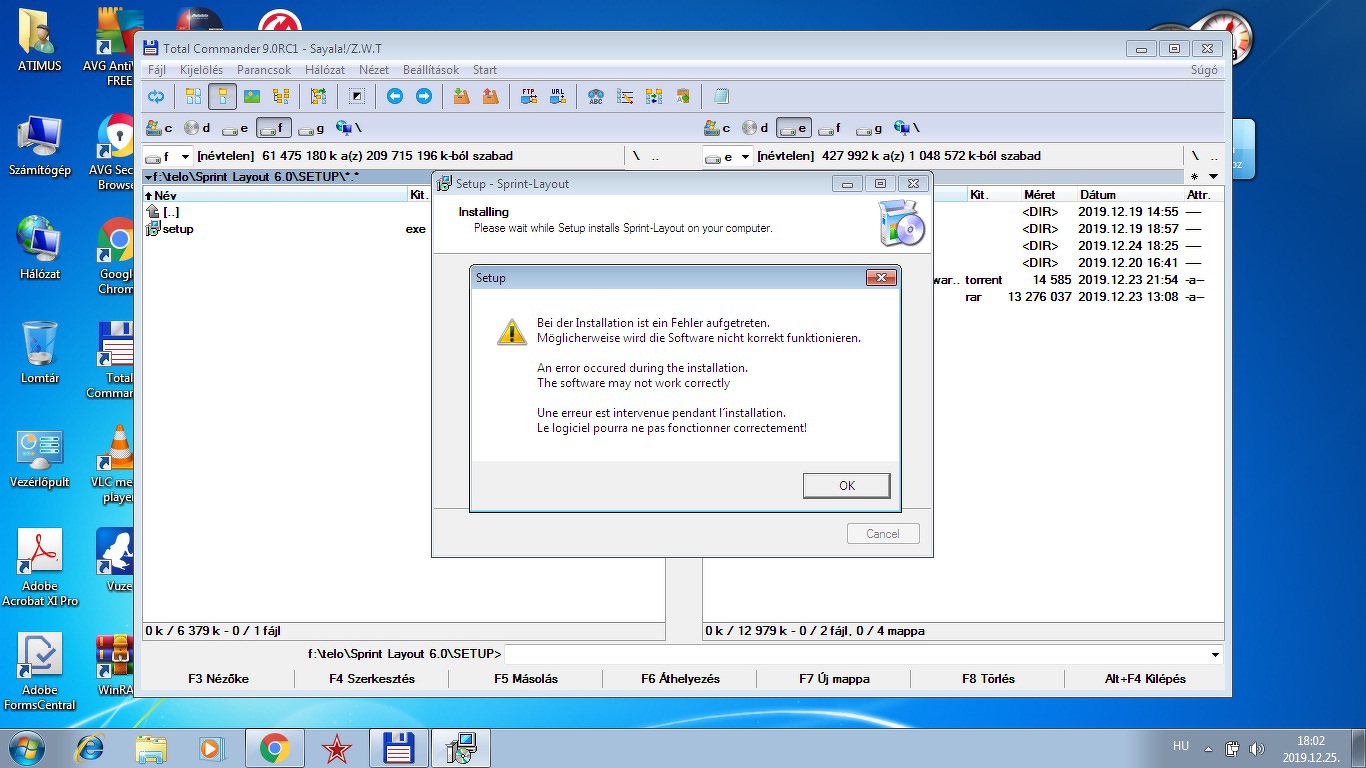
Task: Click F7 Új mappa button
Action: click(x=834, y=679)
